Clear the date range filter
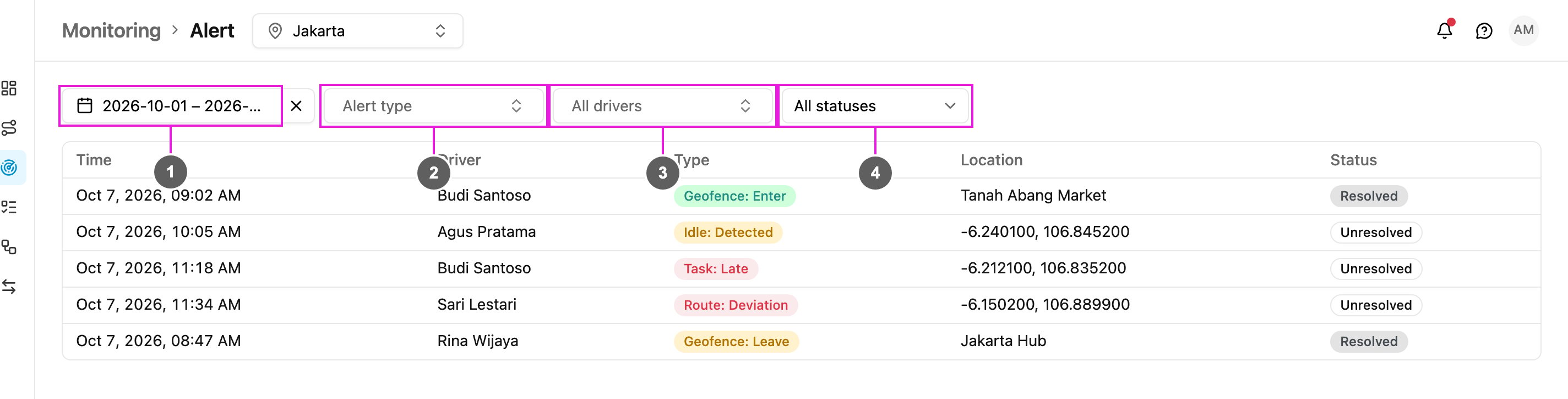The width and height of the screenshot is (1568, 399). click(296, 106)
